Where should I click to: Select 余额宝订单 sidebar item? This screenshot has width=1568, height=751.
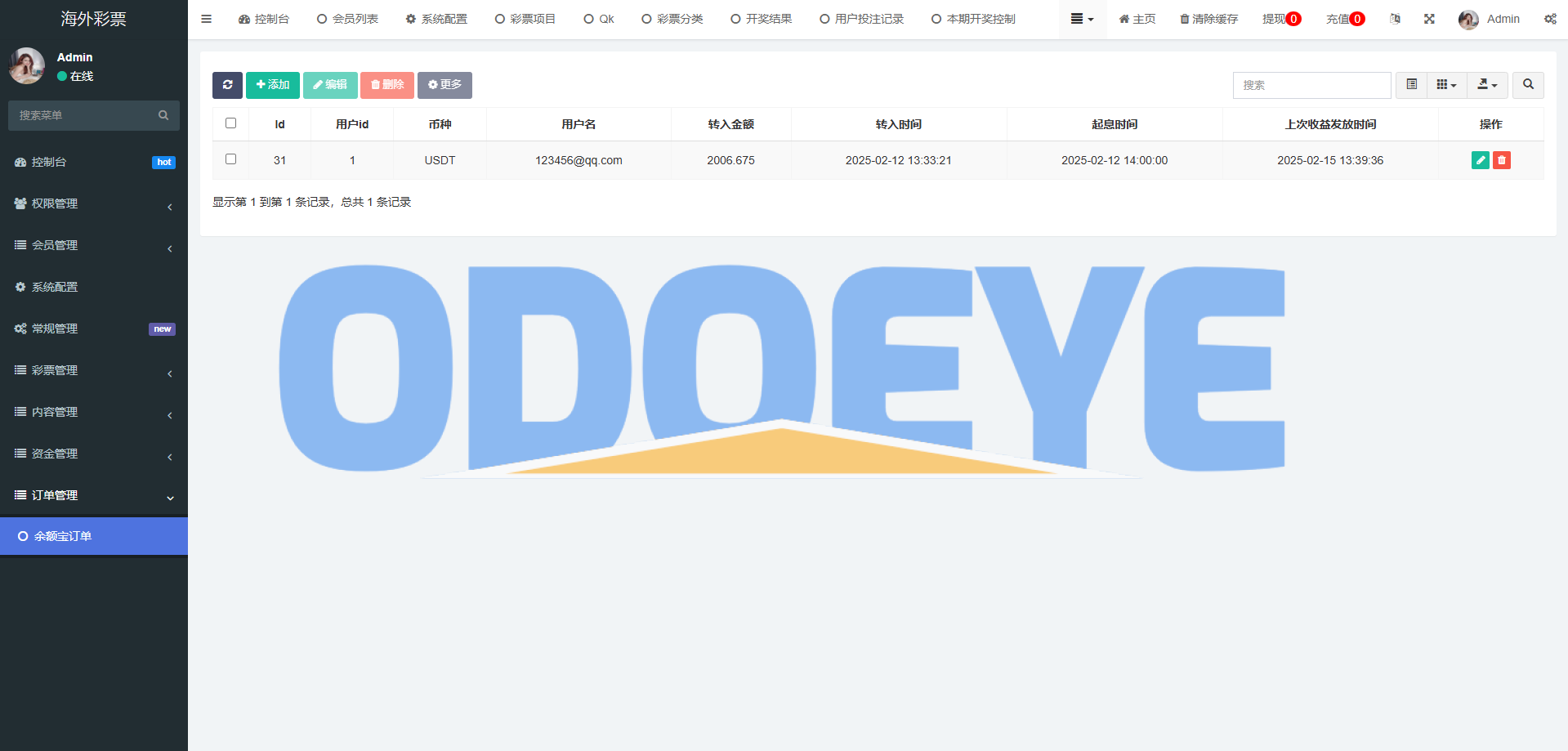pos(94,536)
